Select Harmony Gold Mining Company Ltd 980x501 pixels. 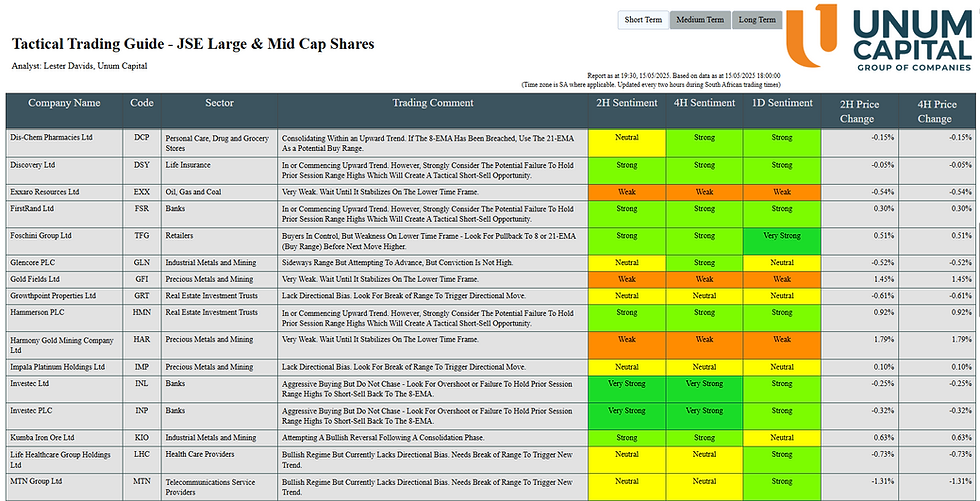[x=62, y=345]
